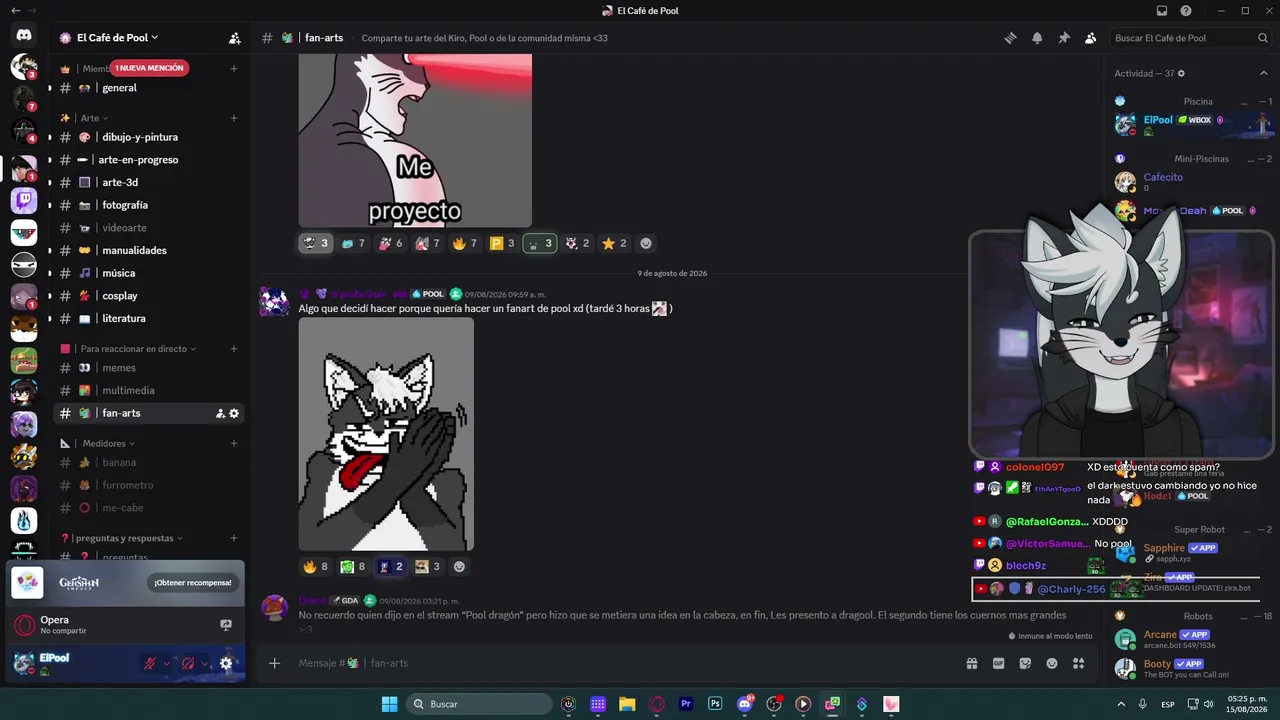The image size is (1280, 720).
Task: Create invite for fan-arts channel
Action: (x=220, y=413)
